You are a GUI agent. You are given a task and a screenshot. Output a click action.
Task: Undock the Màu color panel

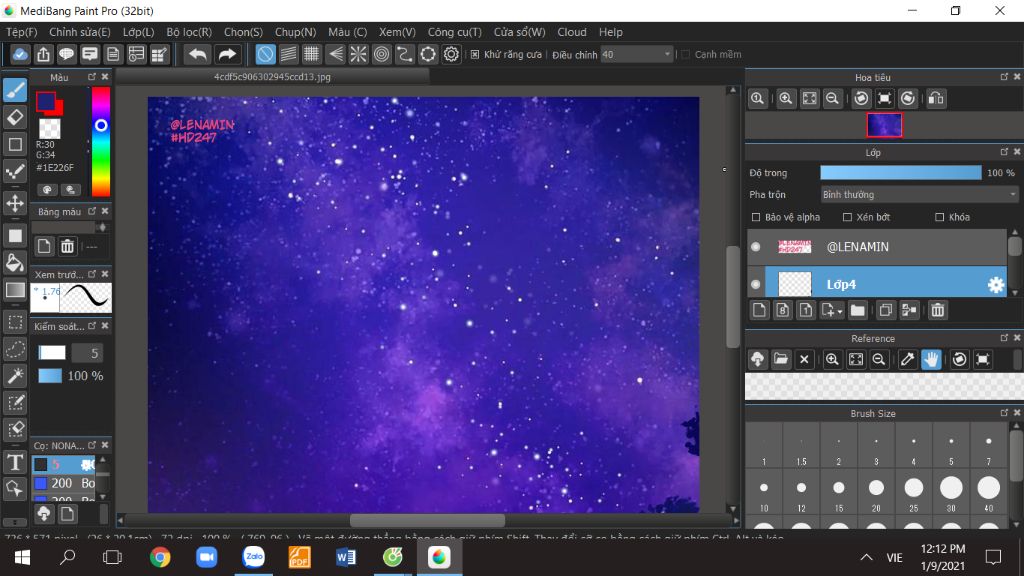point(92,77)
